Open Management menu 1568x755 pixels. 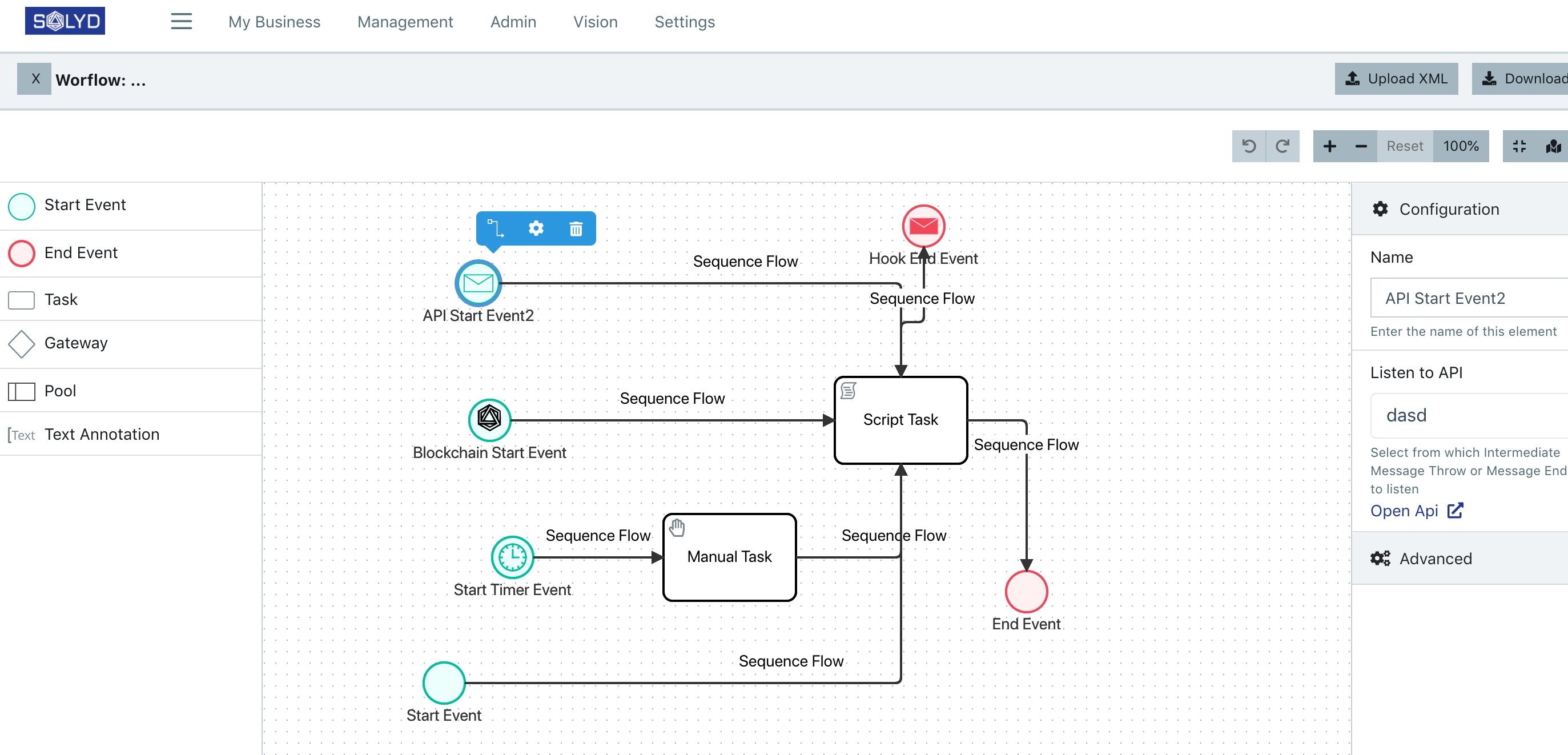point(405,22)
